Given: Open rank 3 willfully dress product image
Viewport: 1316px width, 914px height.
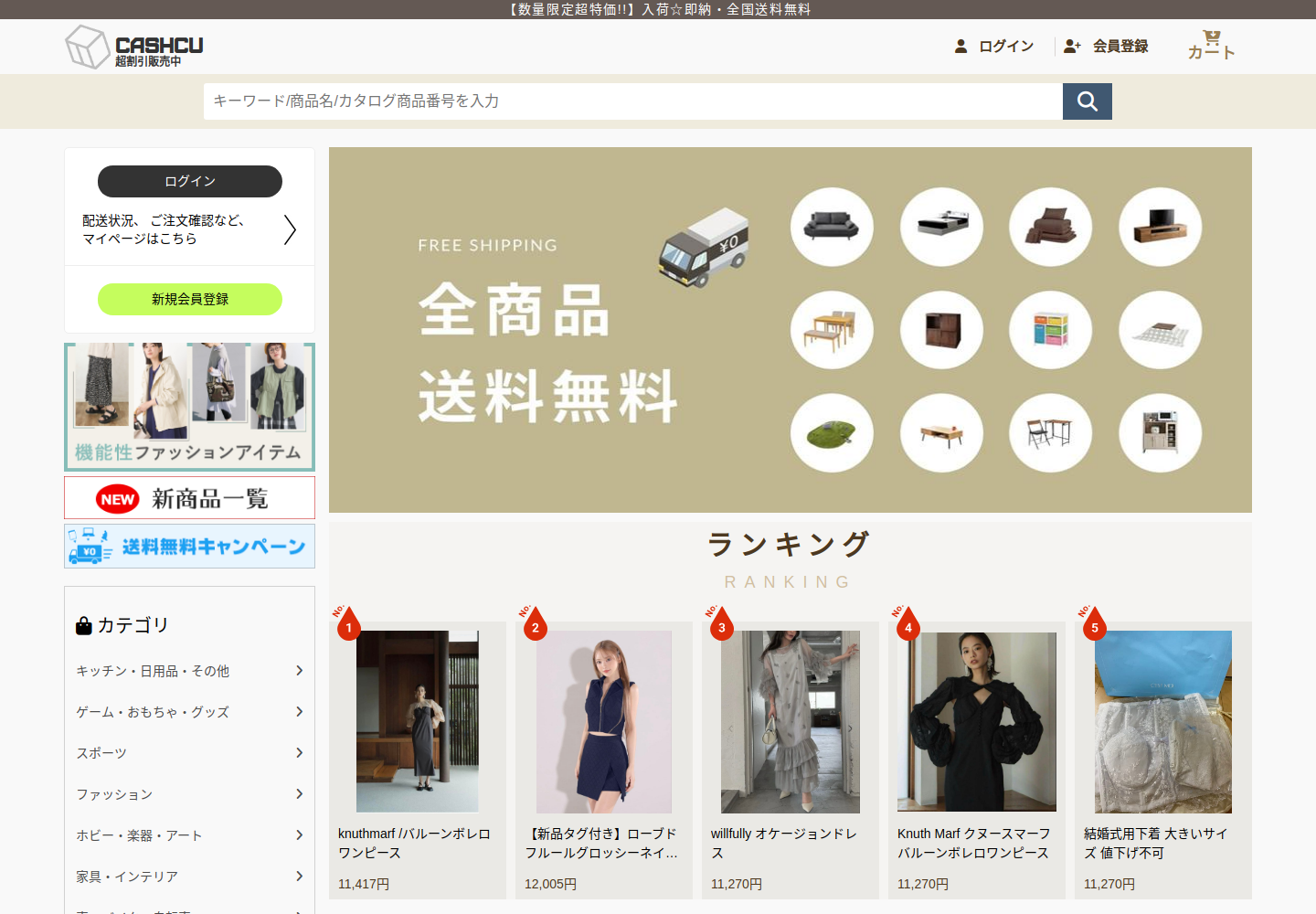Looking at the screenshot, I should [791, 722].
